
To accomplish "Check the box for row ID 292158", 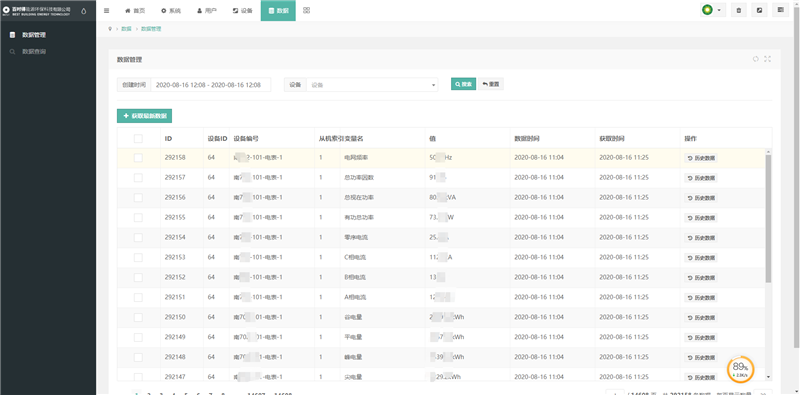I will point(138,158).
